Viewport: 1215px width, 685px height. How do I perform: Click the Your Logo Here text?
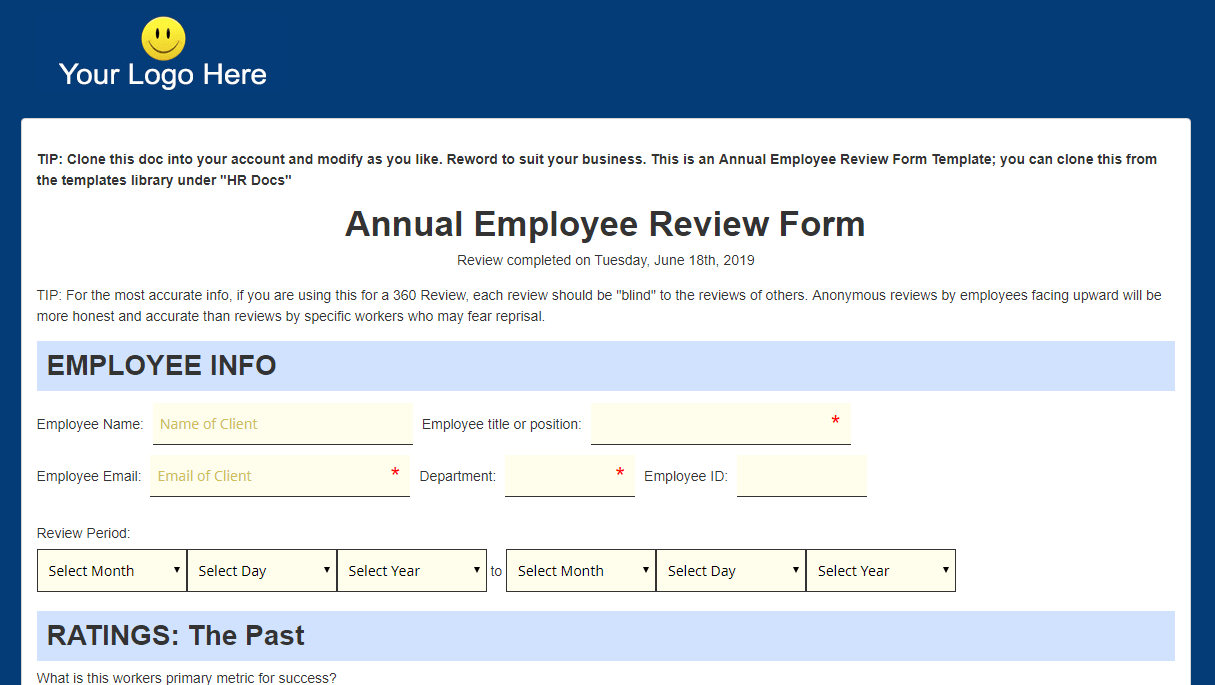[162, 73]
